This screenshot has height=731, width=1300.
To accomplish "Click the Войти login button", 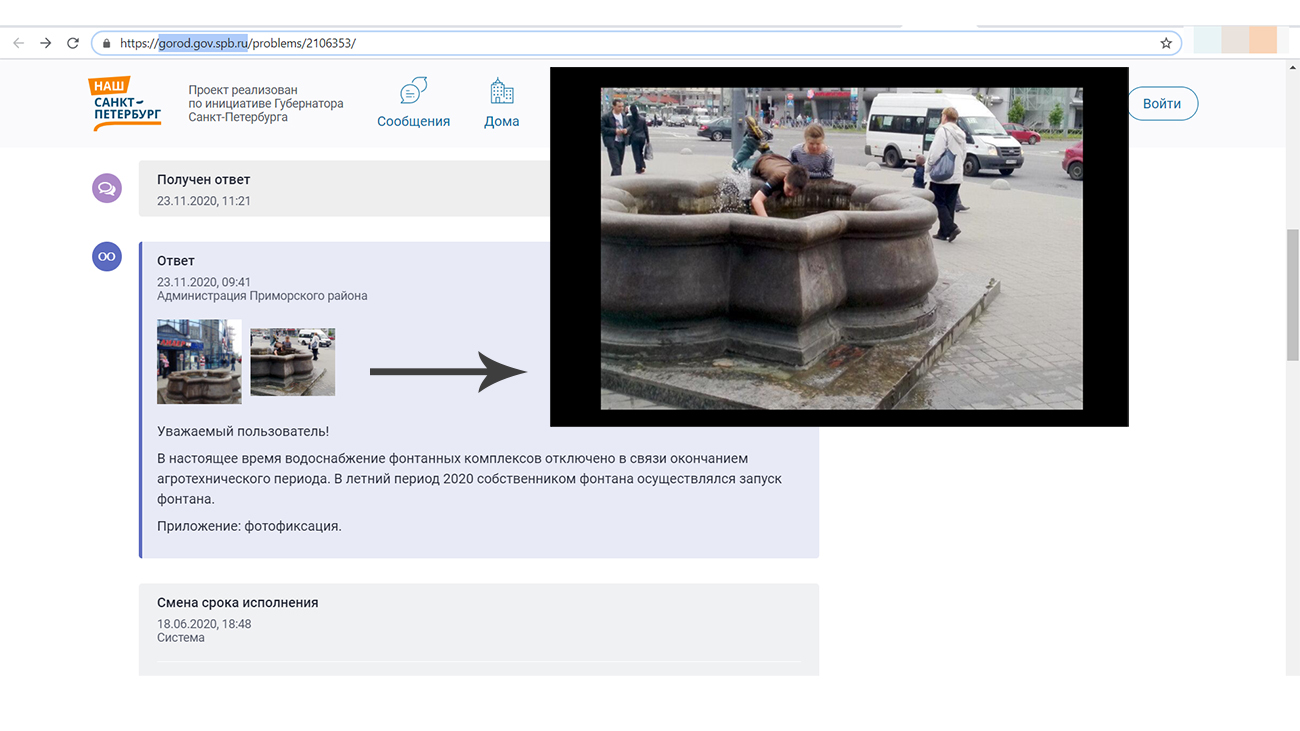I will point(1162,104).
